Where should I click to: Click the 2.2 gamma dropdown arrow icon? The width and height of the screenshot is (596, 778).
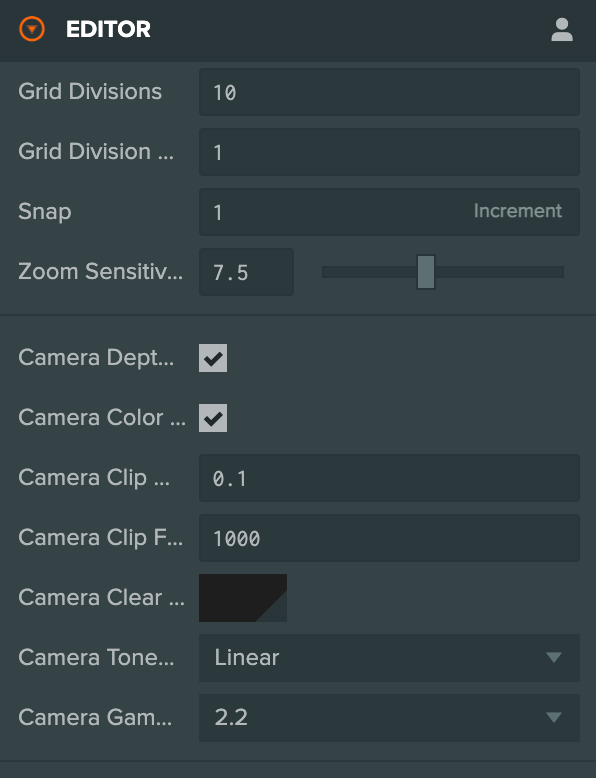(x=554, y=717)
